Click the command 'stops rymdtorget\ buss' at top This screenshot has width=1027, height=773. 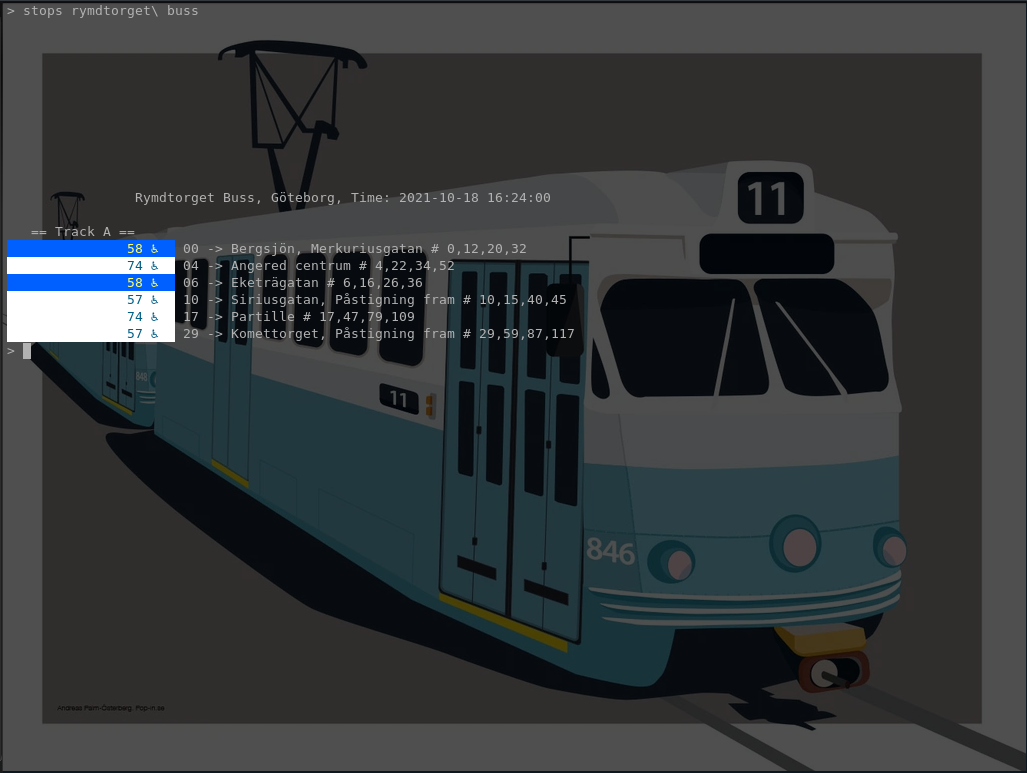111,10
